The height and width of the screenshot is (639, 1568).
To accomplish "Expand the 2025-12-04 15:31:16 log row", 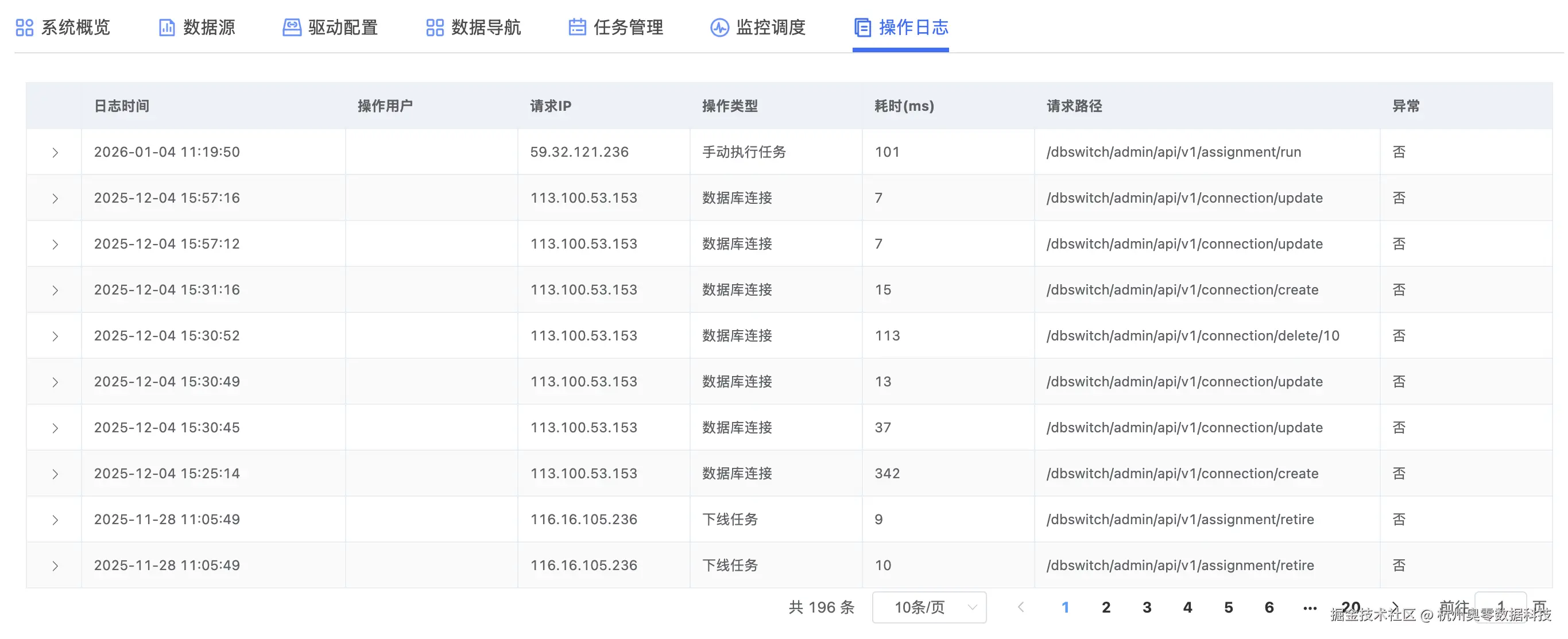I will (55, 291).
